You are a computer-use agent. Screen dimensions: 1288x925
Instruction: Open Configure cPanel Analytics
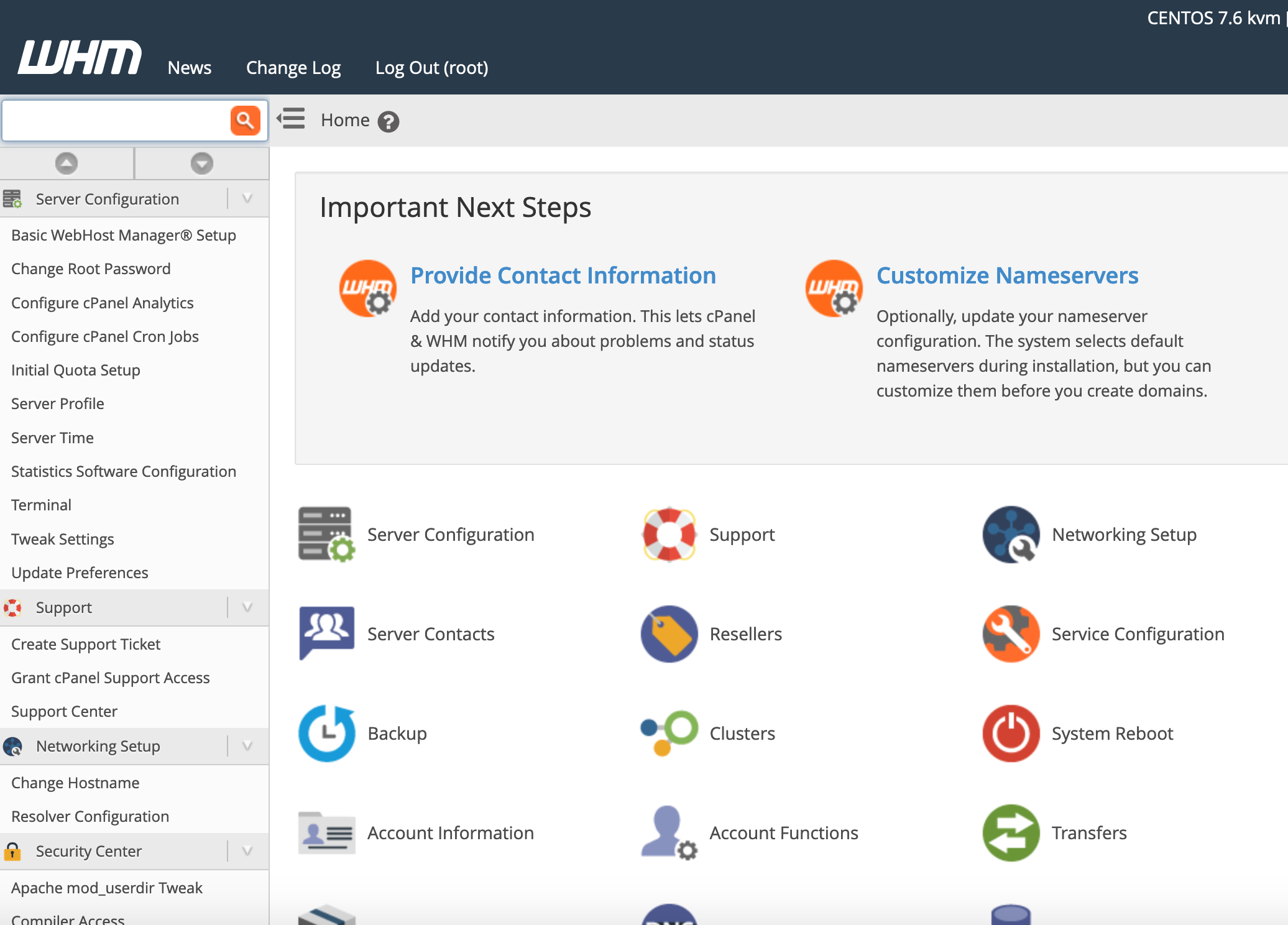(103, 303)
